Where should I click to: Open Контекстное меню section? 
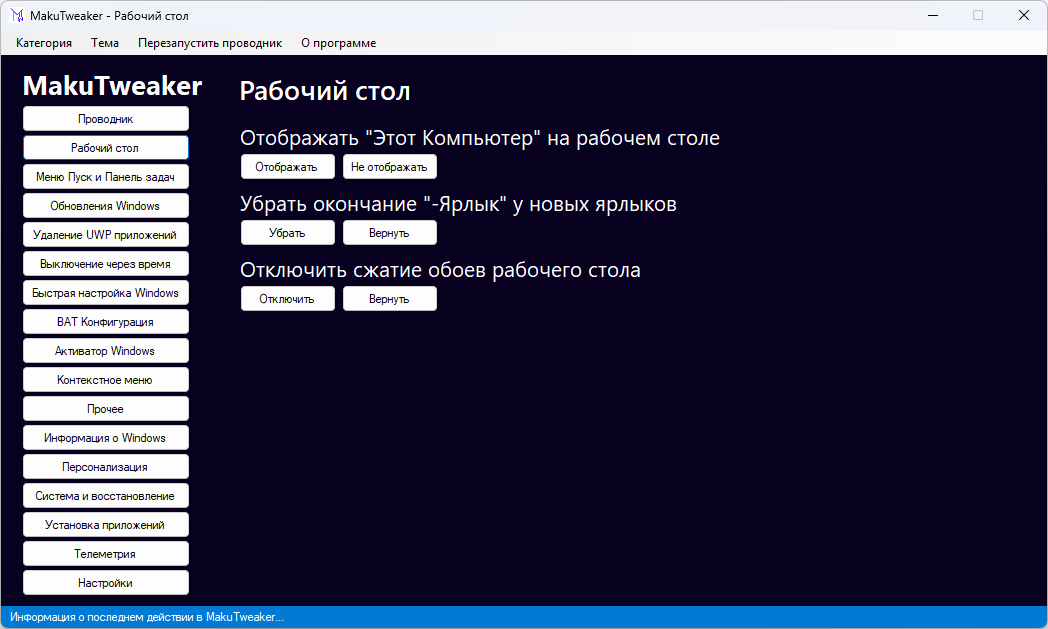coord(106,380)
